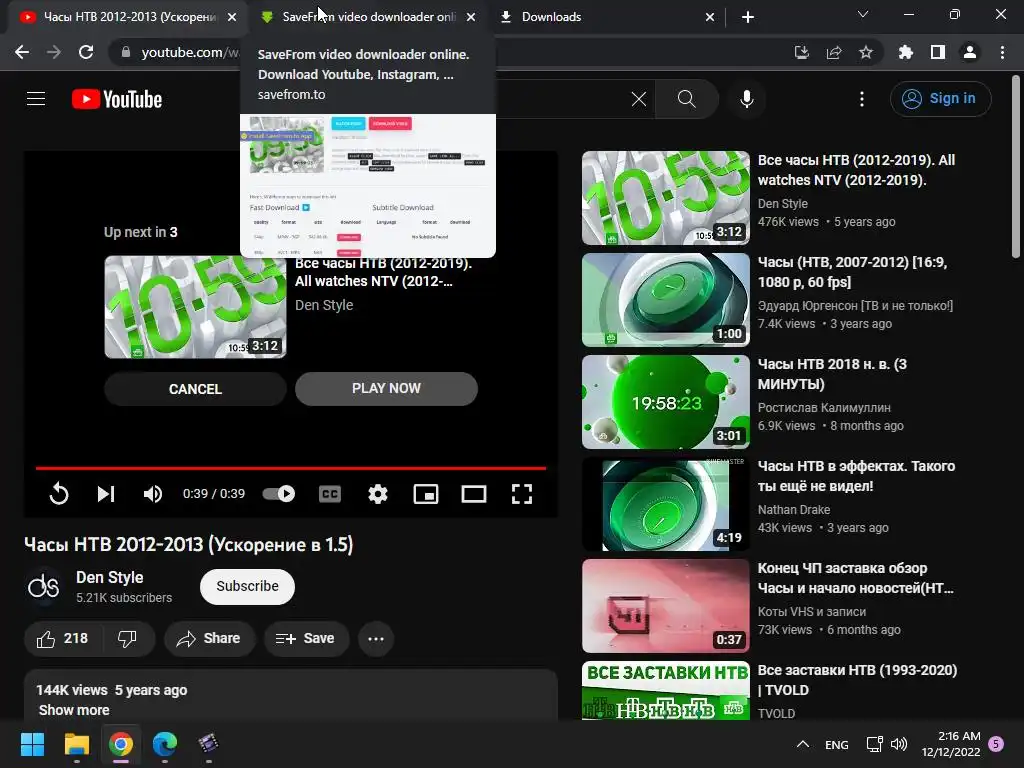Open Microsoft Edge from taskbar
1024x768 pixels.
[x=165, y=744]
